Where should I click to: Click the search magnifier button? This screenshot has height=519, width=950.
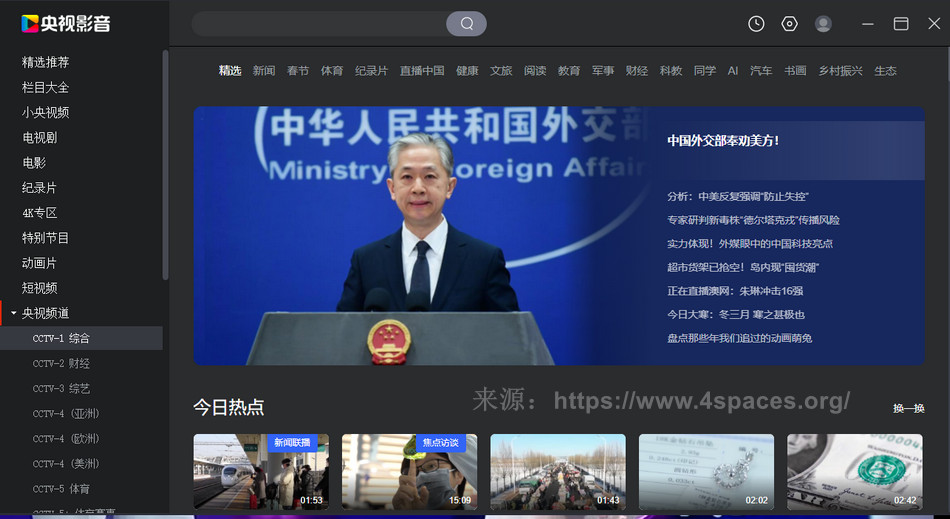466,24
